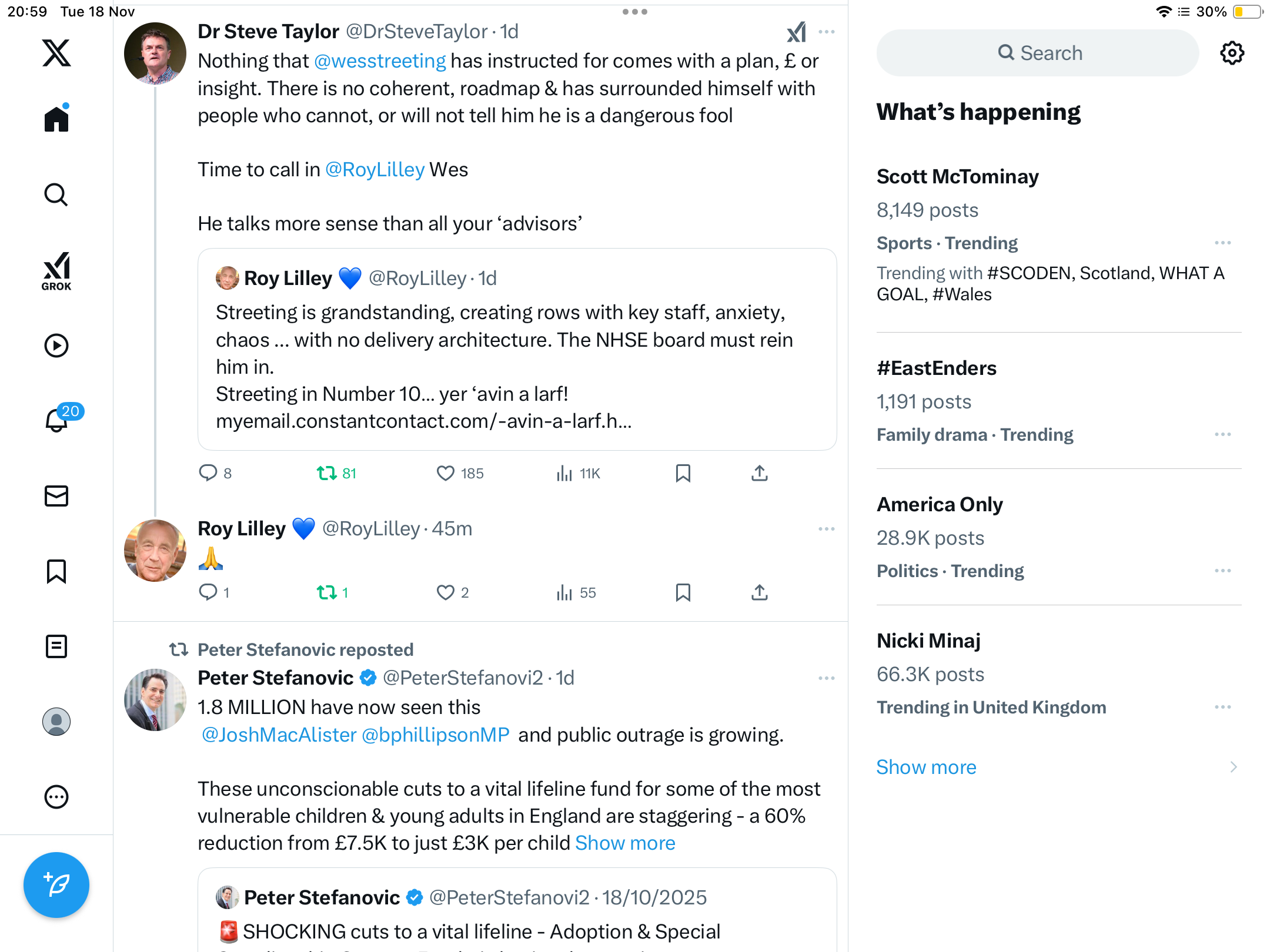Go to the Home timeline
This screenshot has width=1270, height=952.
pos(56,119)
